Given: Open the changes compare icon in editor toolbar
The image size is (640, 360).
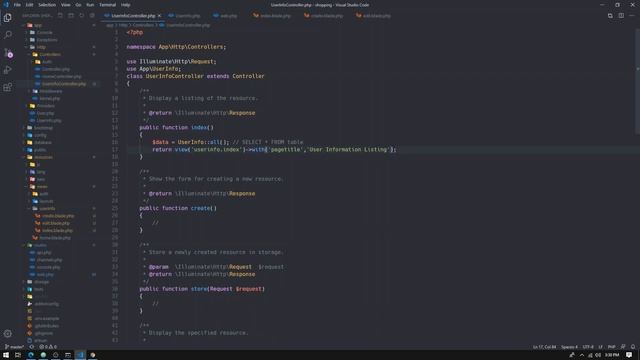Looking at the screenshot, I should [x=610, y=16].
